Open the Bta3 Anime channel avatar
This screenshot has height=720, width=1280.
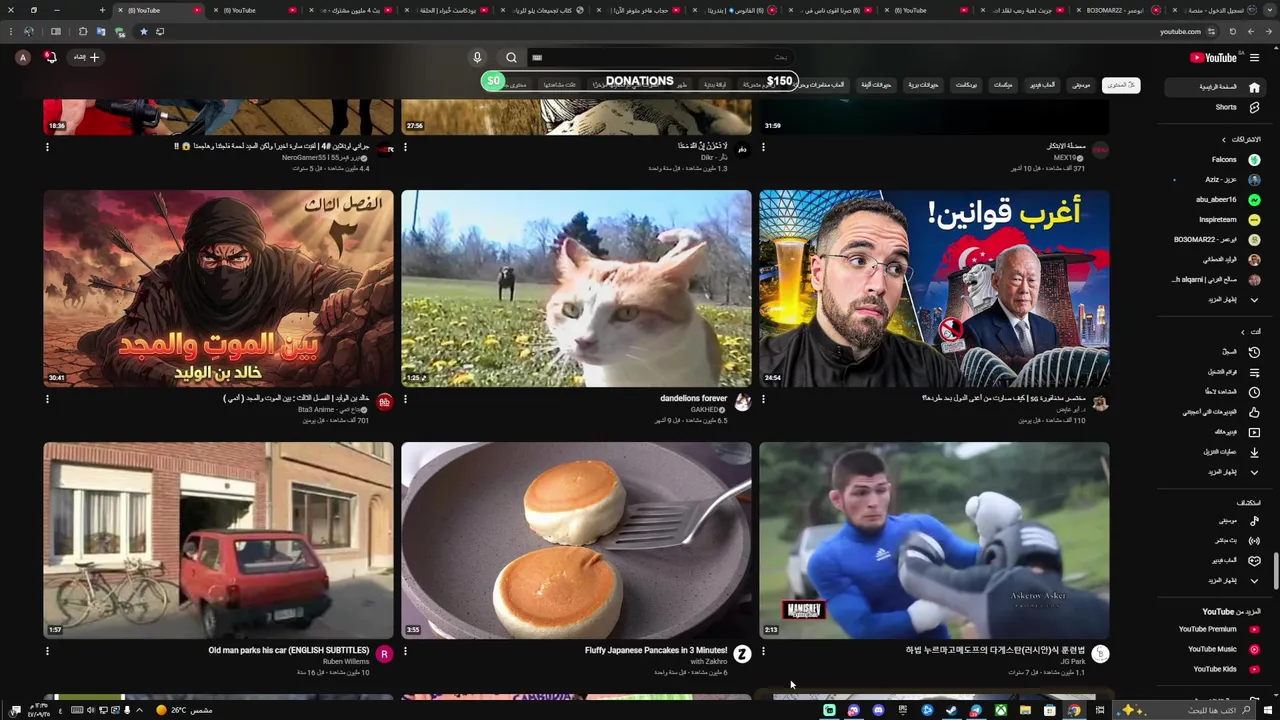384,402
